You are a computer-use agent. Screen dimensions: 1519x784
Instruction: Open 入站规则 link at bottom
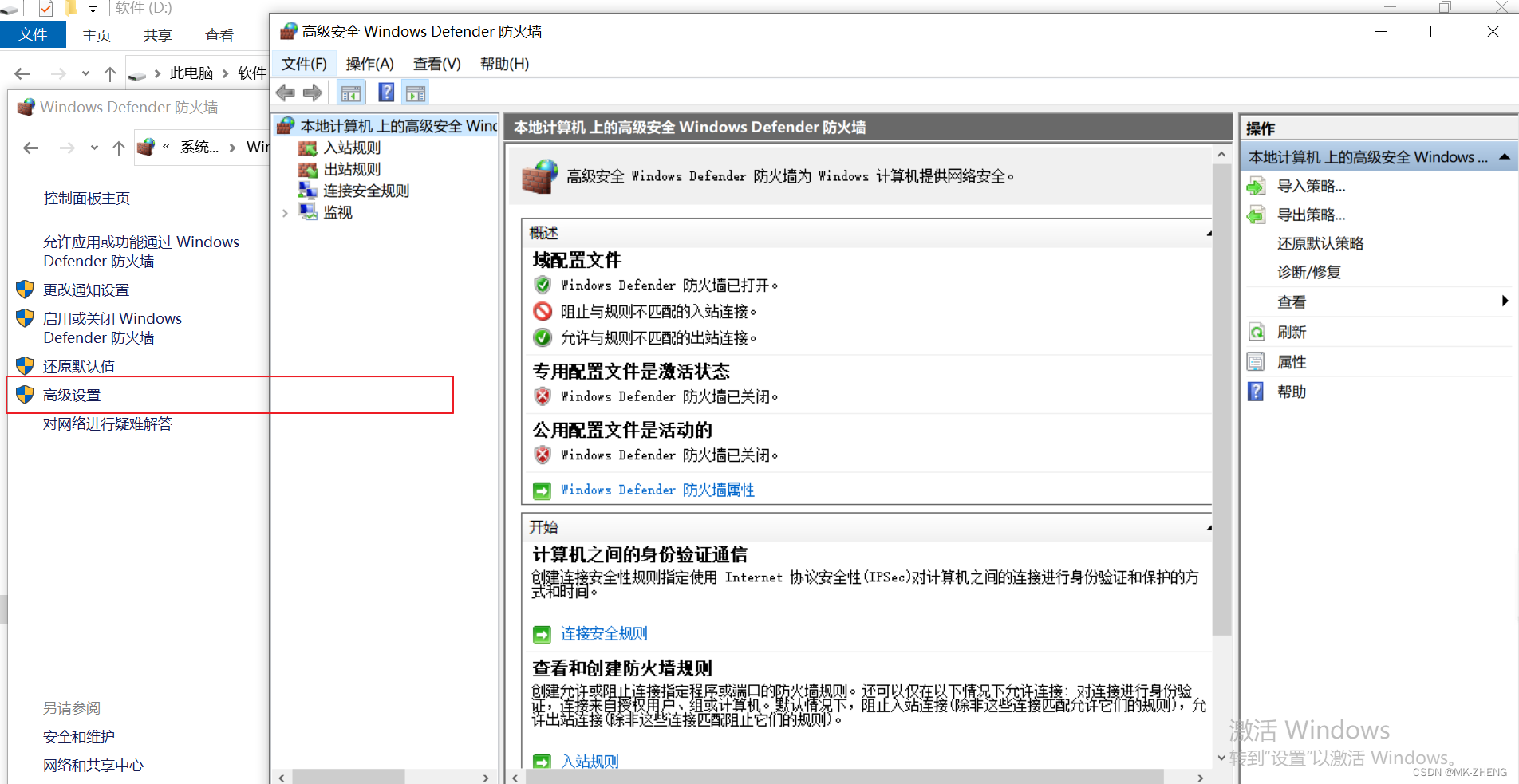coord(590,761)
